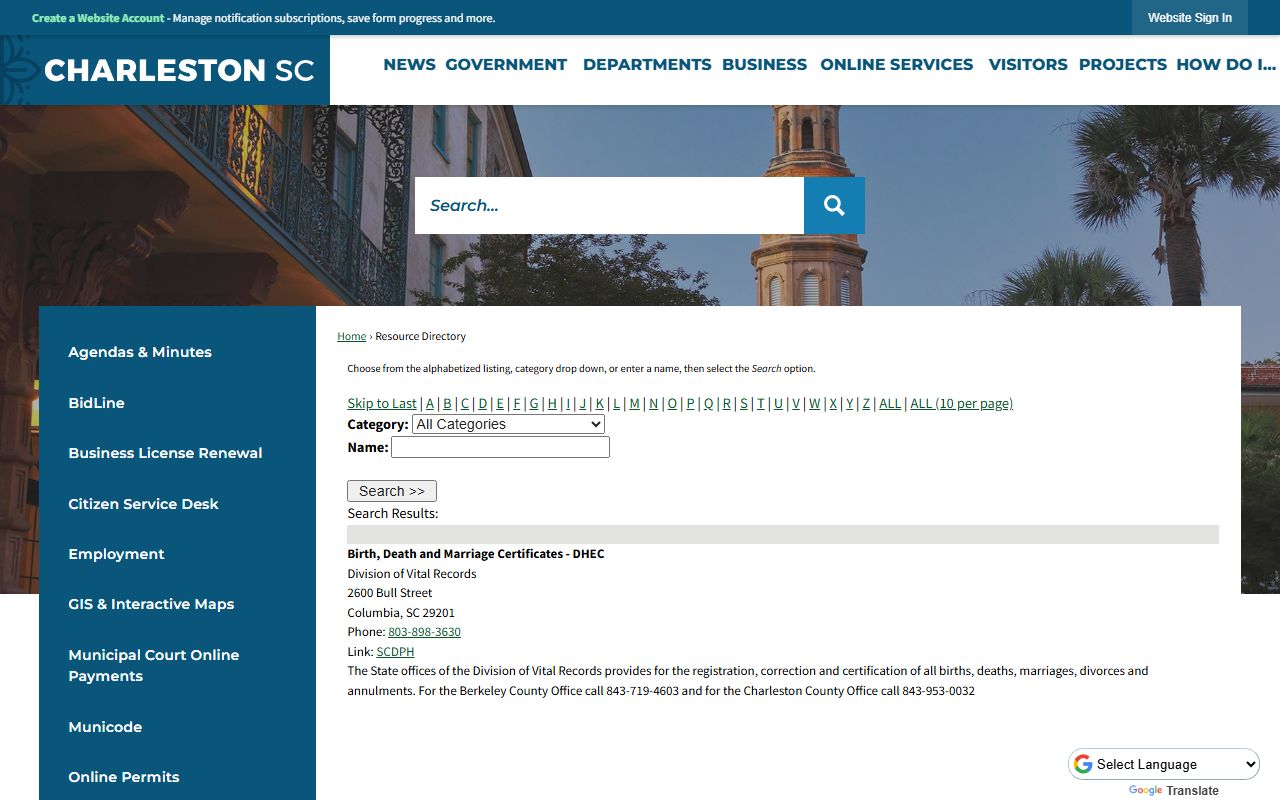Viewport: 1280px width, 800px height.
Task: Click Create a Website Account link
Action: tap(98, 18)
